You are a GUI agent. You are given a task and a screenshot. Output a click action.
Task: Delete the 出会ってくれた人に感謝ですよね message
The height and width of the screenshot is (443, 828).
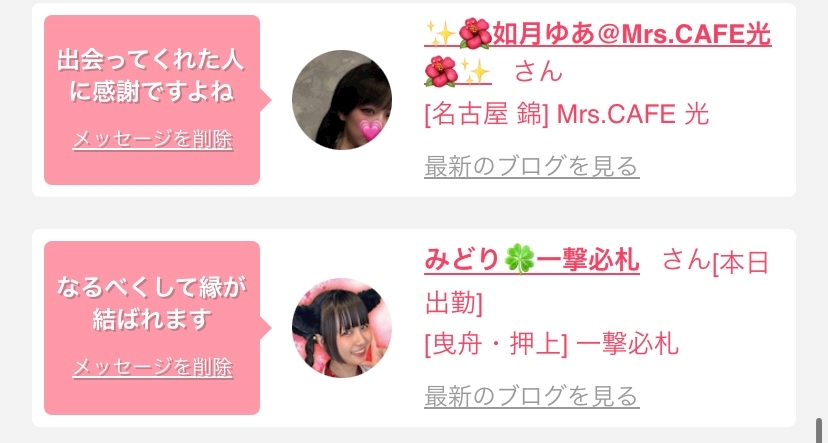click(x=152, y=140)
